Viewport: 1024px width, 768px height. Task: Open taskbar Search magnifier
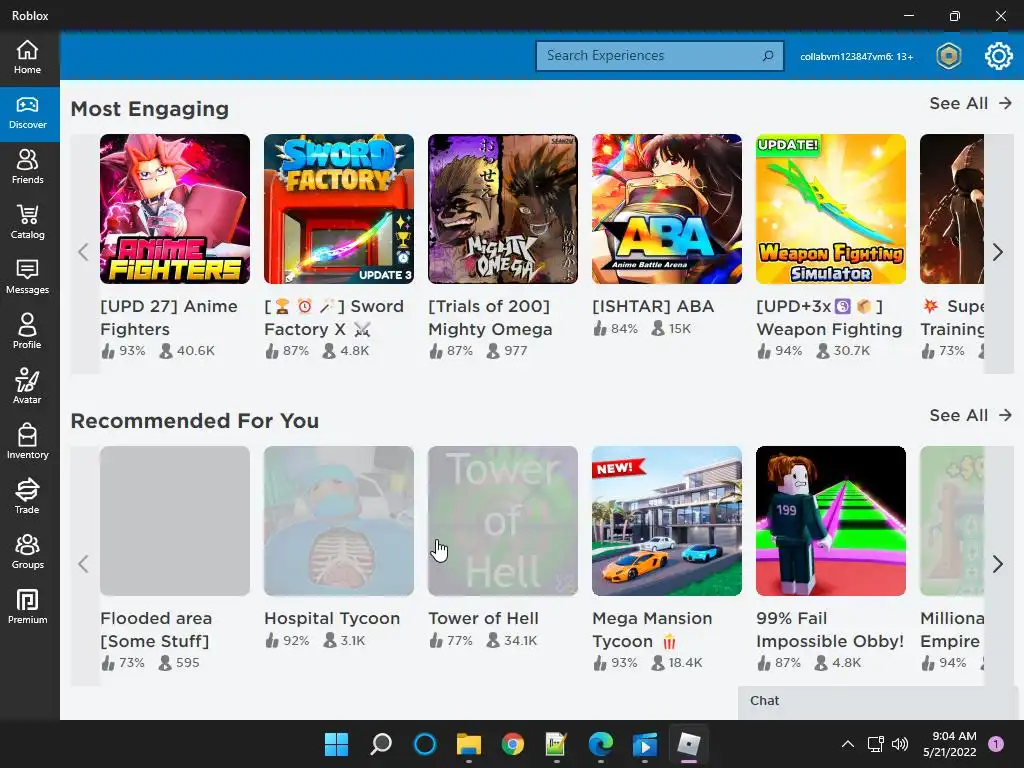point(381,744)
